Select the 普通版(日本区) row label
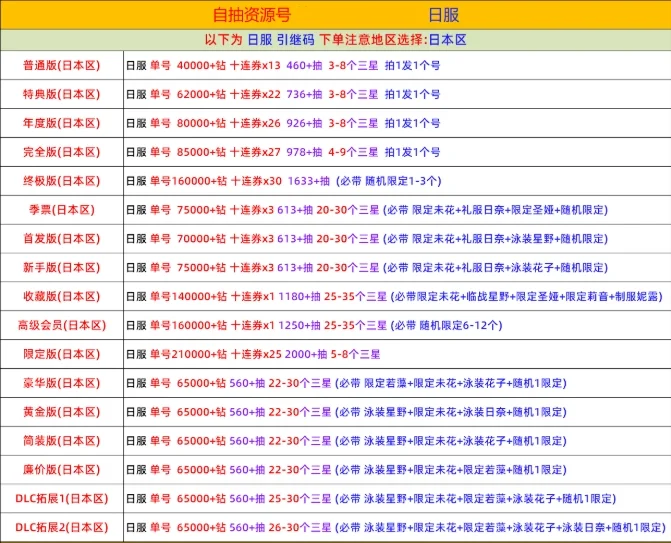Viewport: 671px width, 543px height. 62,65
